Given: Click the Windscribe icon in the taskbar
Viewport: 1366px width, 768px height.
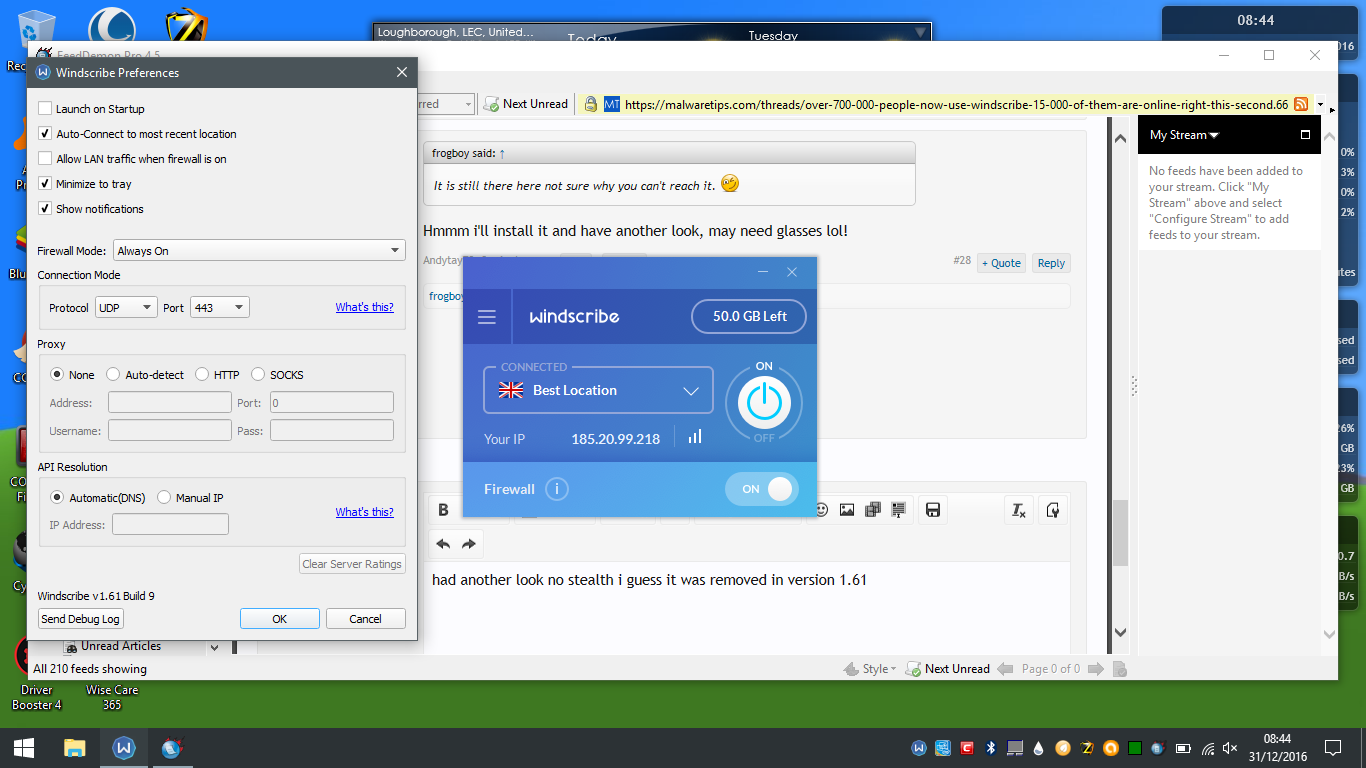Looking at the screenshot, I should [x=124, y=747].
